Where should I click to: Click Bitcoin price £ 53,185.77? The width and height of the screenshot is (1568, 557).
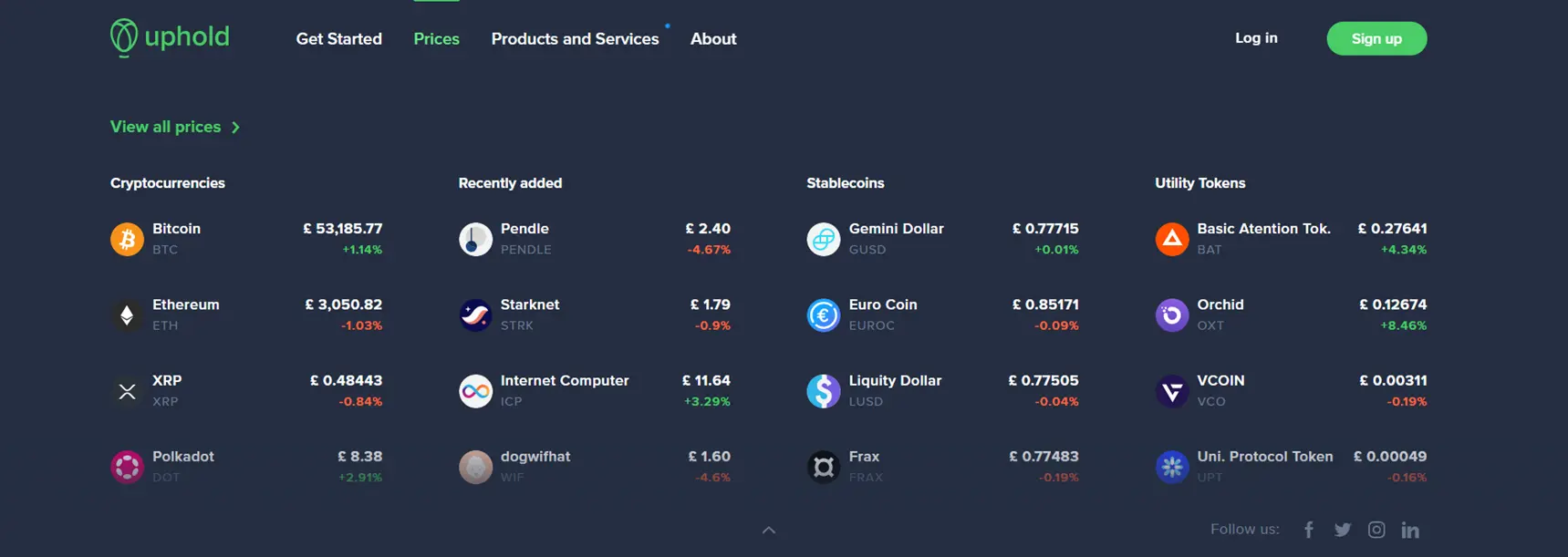tap(343, 229)
